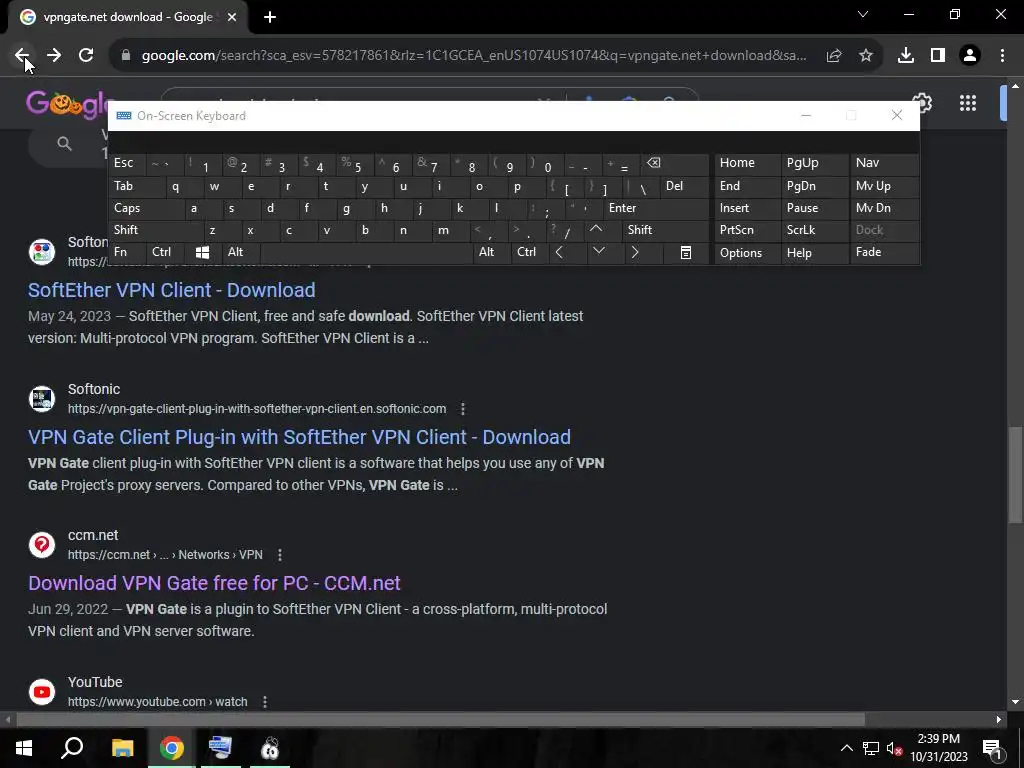1024x768 pixels.
Task: Click the space bar on On-Screen Keyboard
Action: [x=366, y=253]
